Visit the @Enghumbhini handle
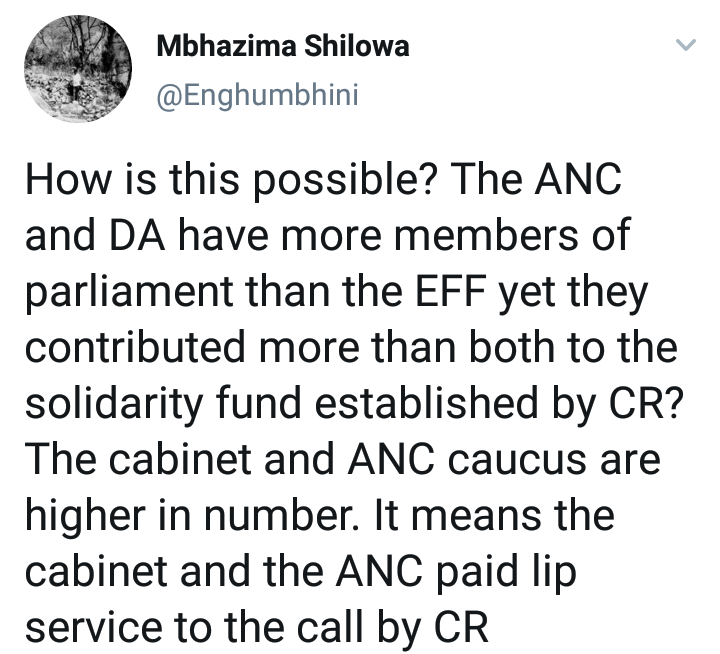Screen dimensions: 720x654 click(257, 96)
